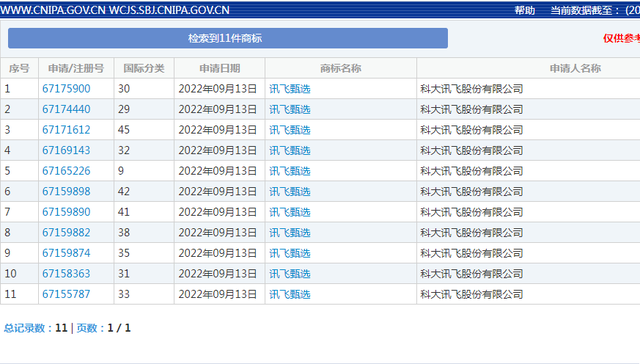Open 讯飞甄选 trademark in row 6
640x364 pixels.
(x=290, y=191)
